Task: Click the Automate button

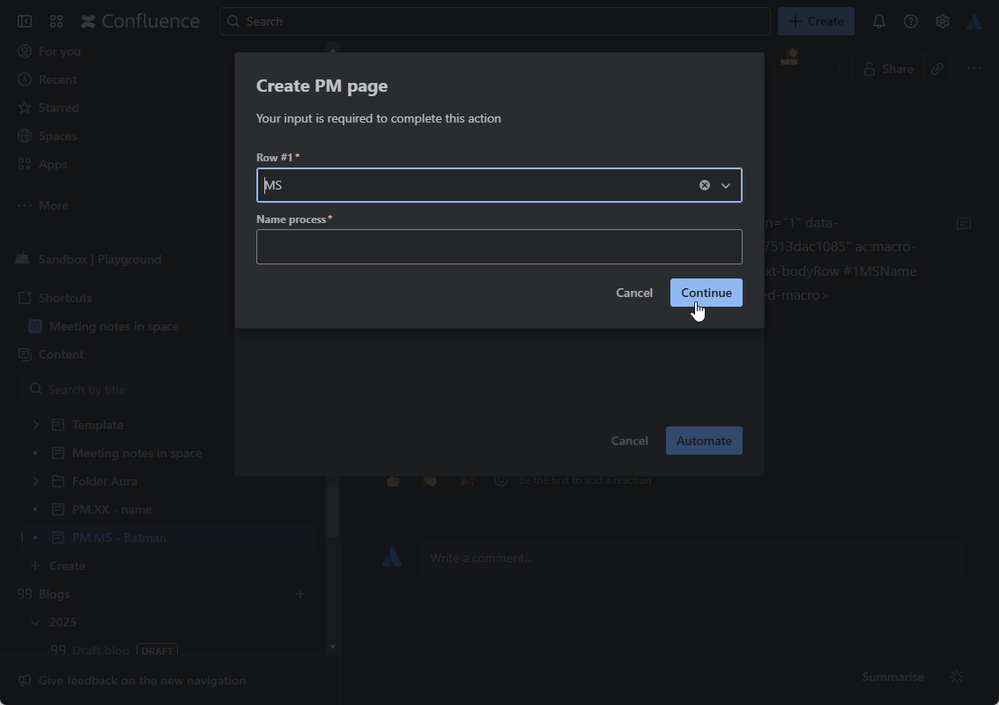Action: point(703,441)
